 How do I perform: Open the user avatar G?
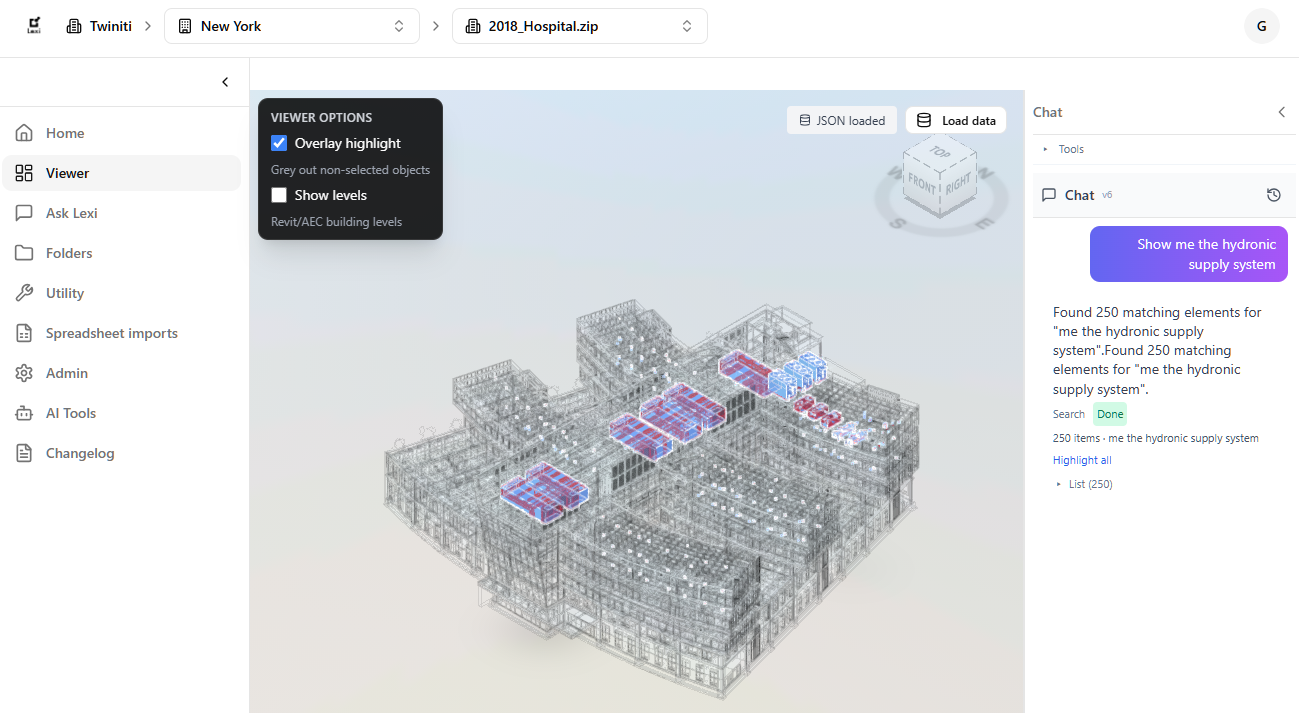pyautogui.click(x=1261, y=26)
